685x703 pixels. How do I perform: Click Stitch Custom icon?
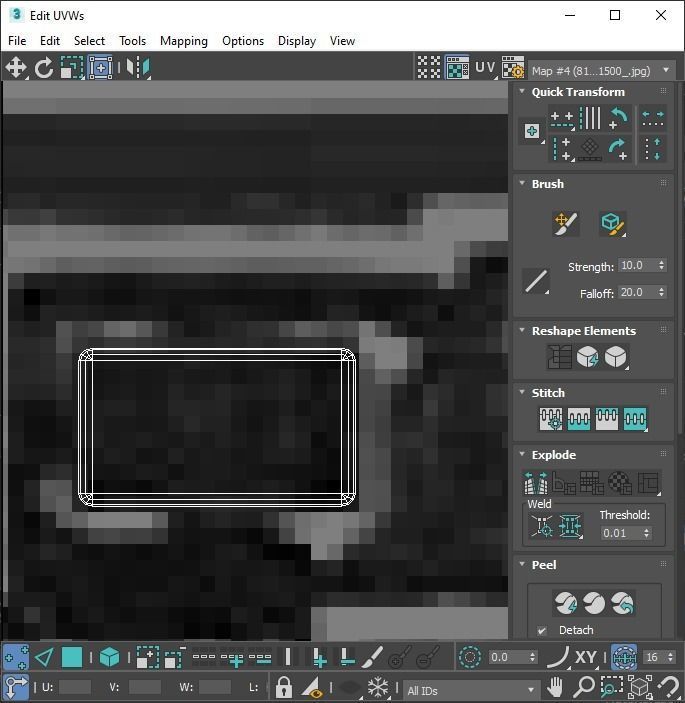tap(635, 419)
